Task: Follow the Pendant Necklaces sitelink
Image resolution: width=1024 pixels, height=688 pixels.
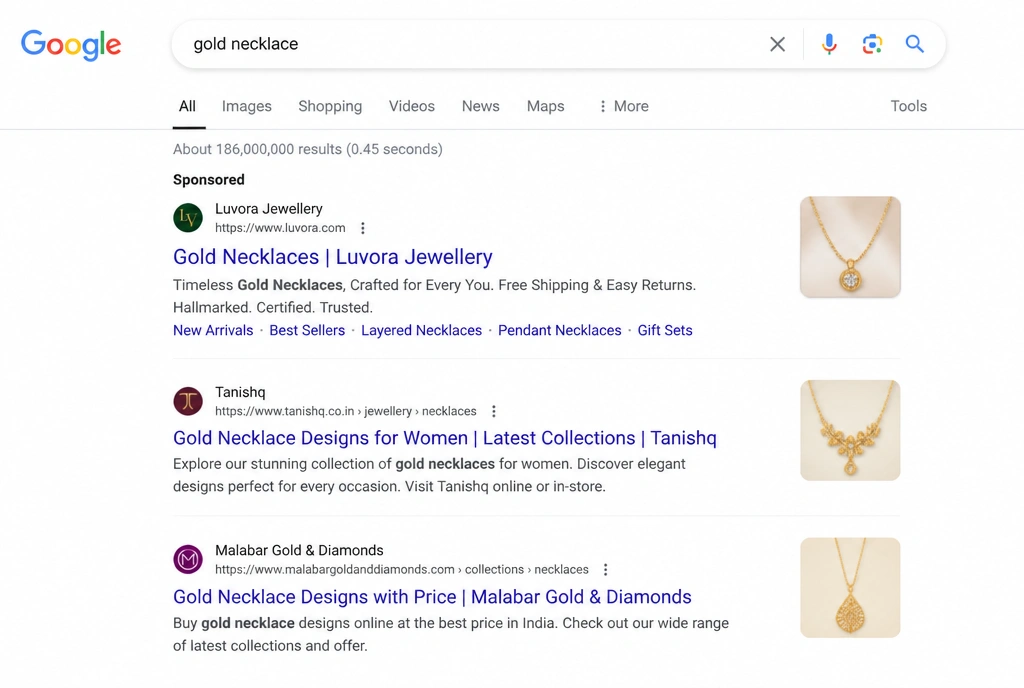Action: click(x=560, y=330)
